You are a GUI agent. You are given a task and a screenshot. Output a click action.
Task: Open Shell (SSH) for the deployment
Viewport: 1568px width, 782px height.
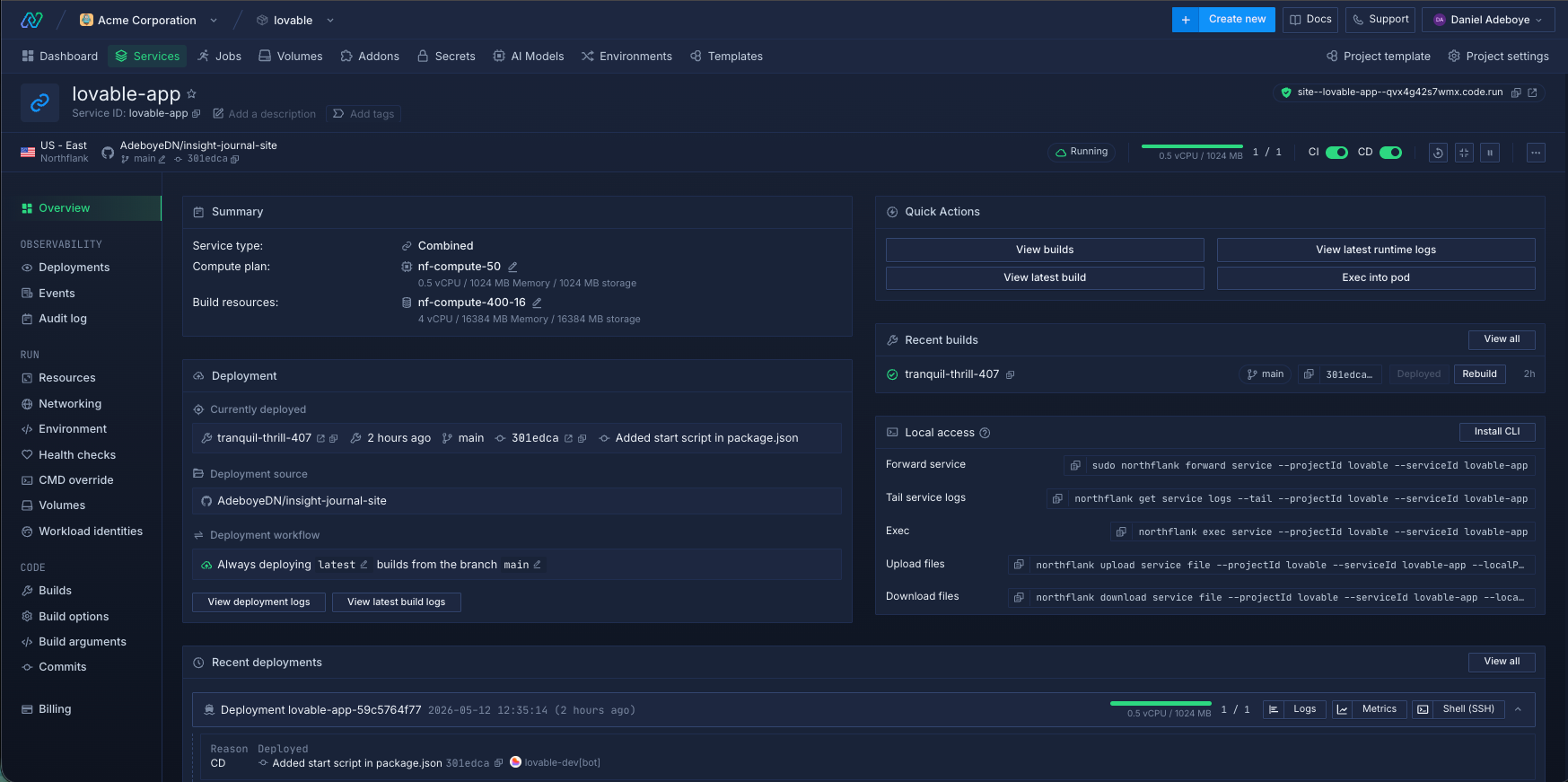pyautogui.click(x=1459, y=709)
